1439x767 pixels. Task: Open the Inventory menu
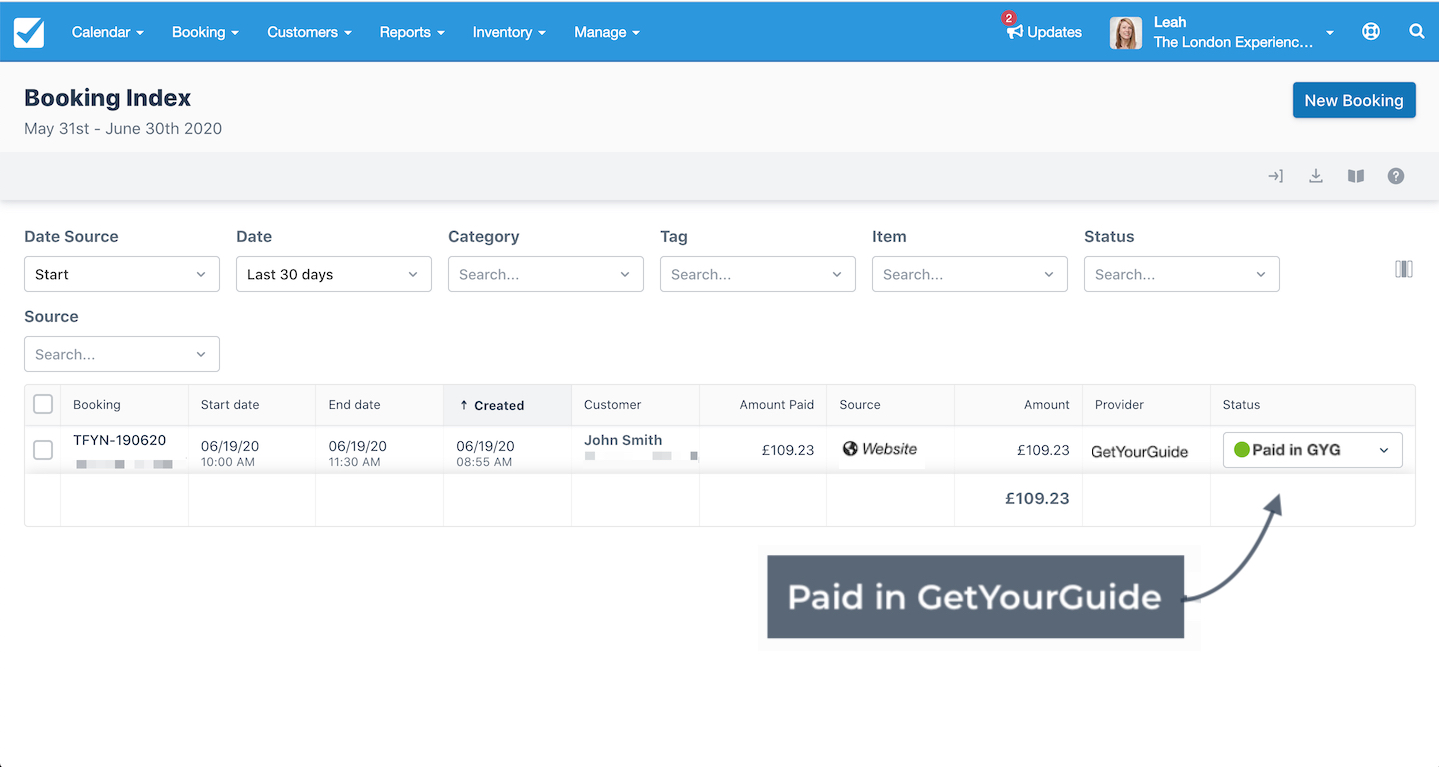tap(509, 32)
